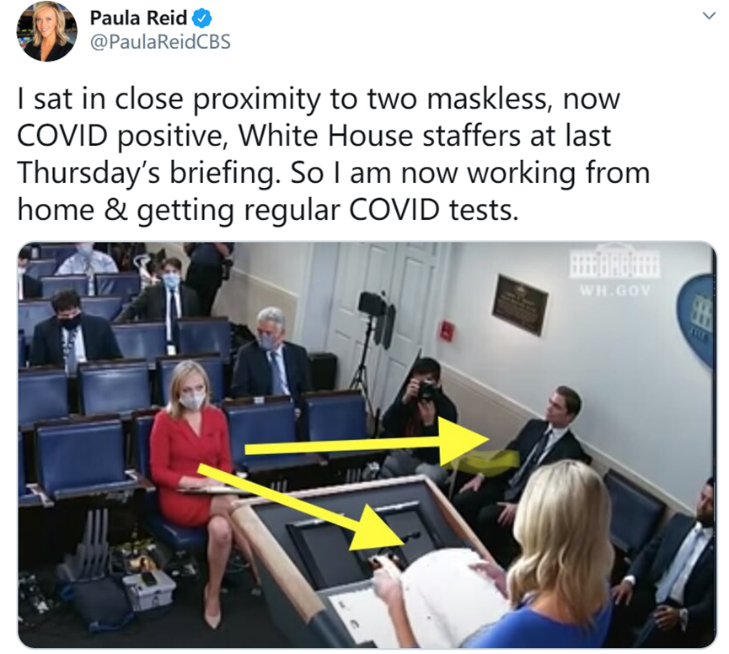This screenshot has width=729, height=654.
Task: Visit the @PaulaReidCBS handle link
Action: (x=160, y=42)
